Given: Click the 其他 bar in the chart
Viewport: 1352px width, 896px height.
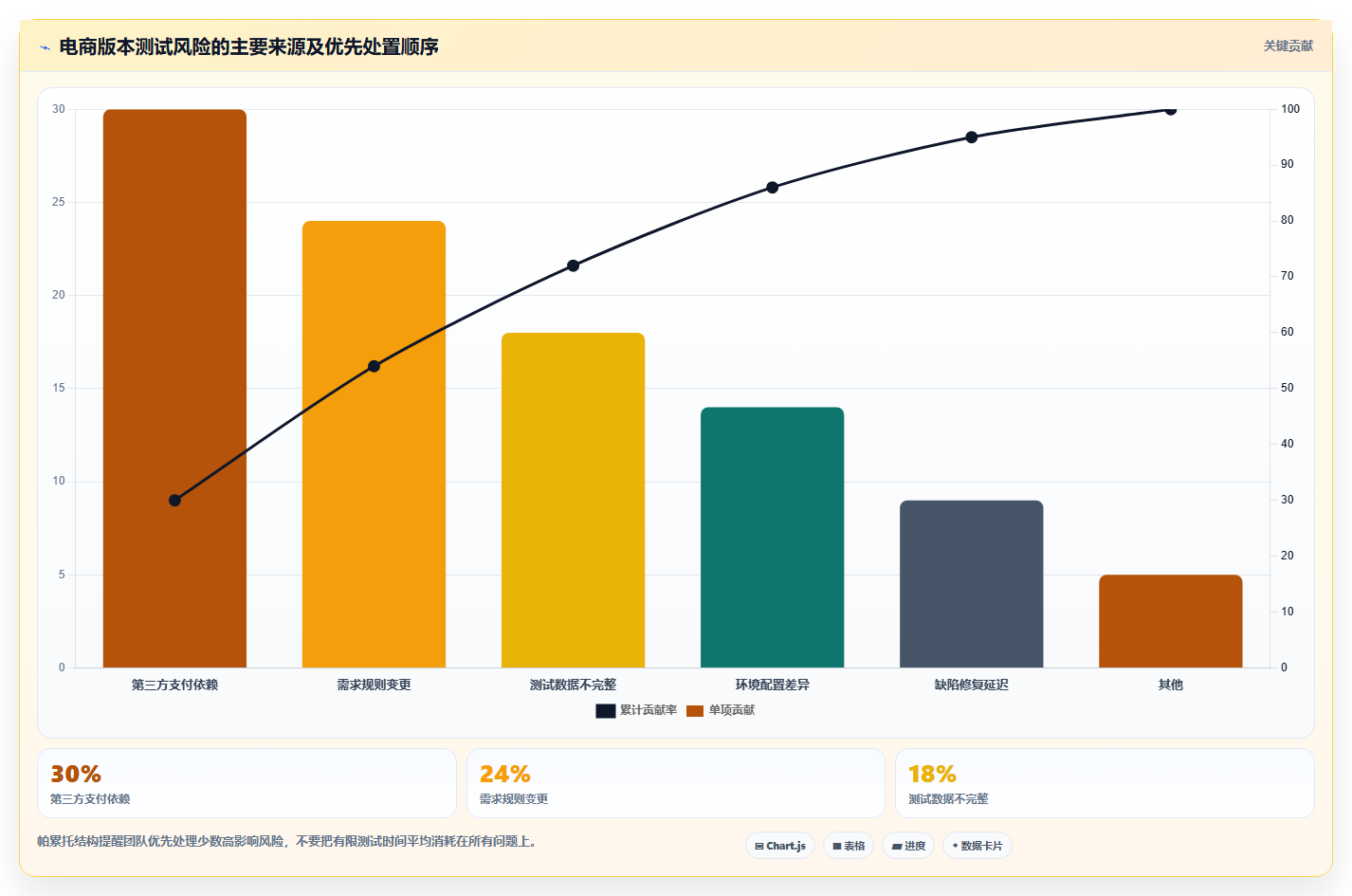Looking at the screenshot, I should pyautogui.click(x=1170, y=621).
